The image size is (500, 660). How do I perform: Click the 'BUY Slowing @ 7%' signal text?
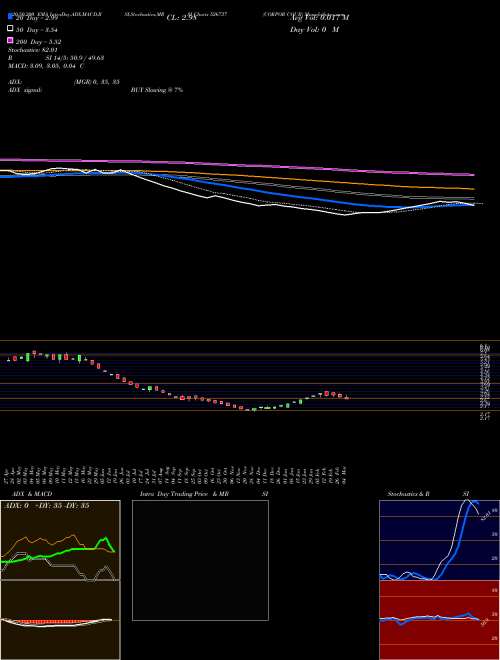(157, 90)
